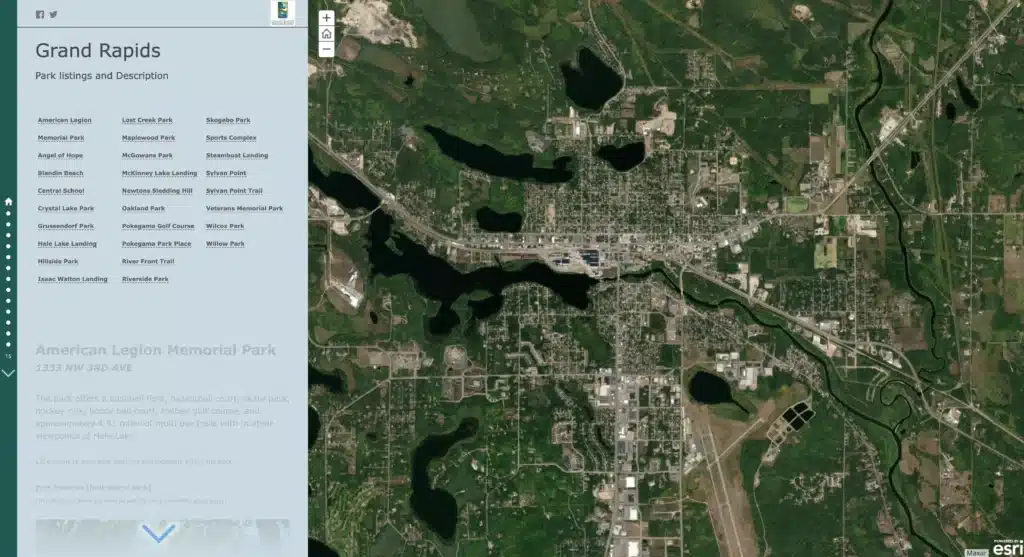Open the Veterans Memorial Park link
1024x557 pixels.
(x=244, y=208)
